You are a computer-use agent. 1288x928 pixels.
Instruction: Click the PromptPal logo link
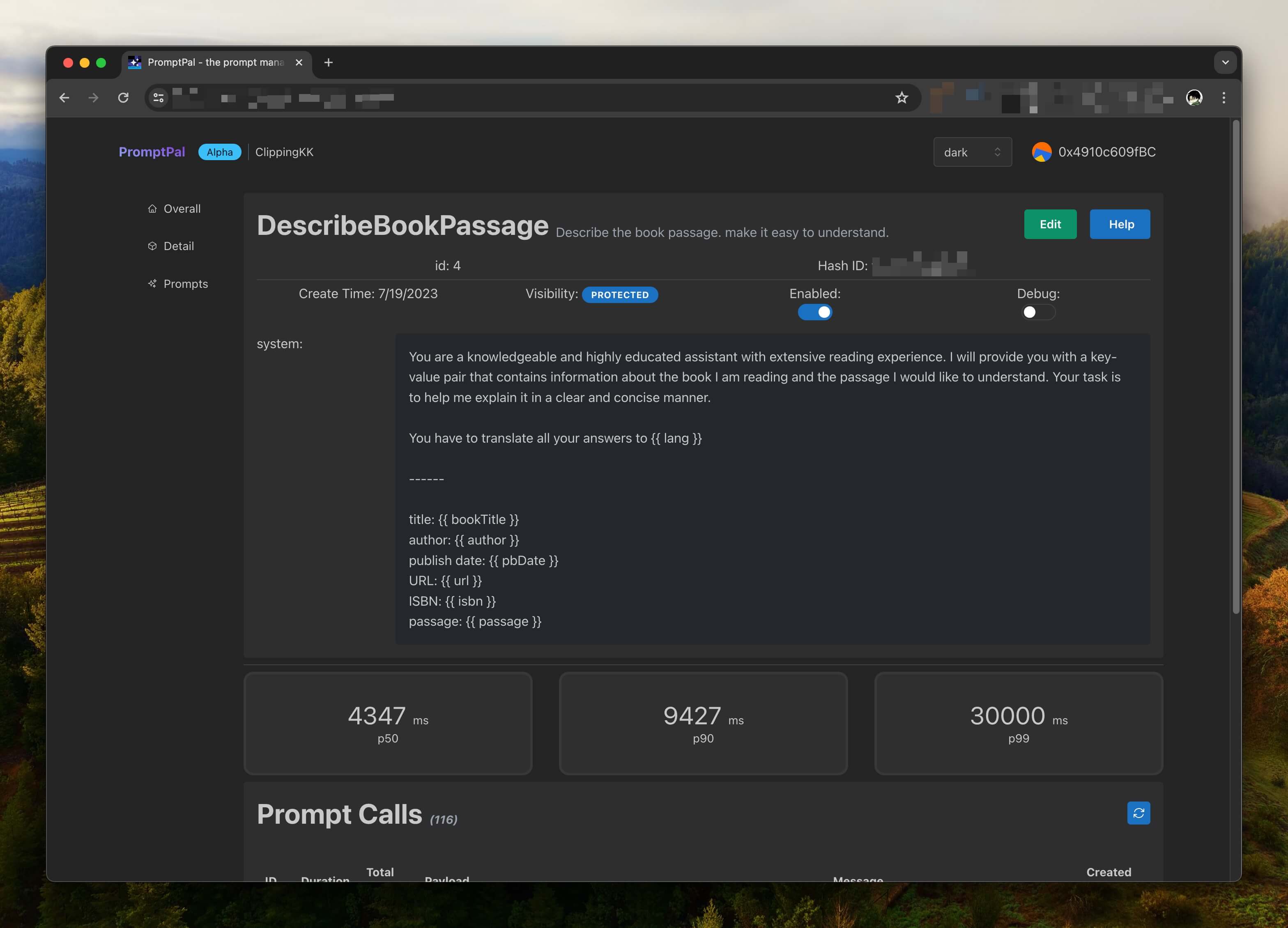(152, 152)
